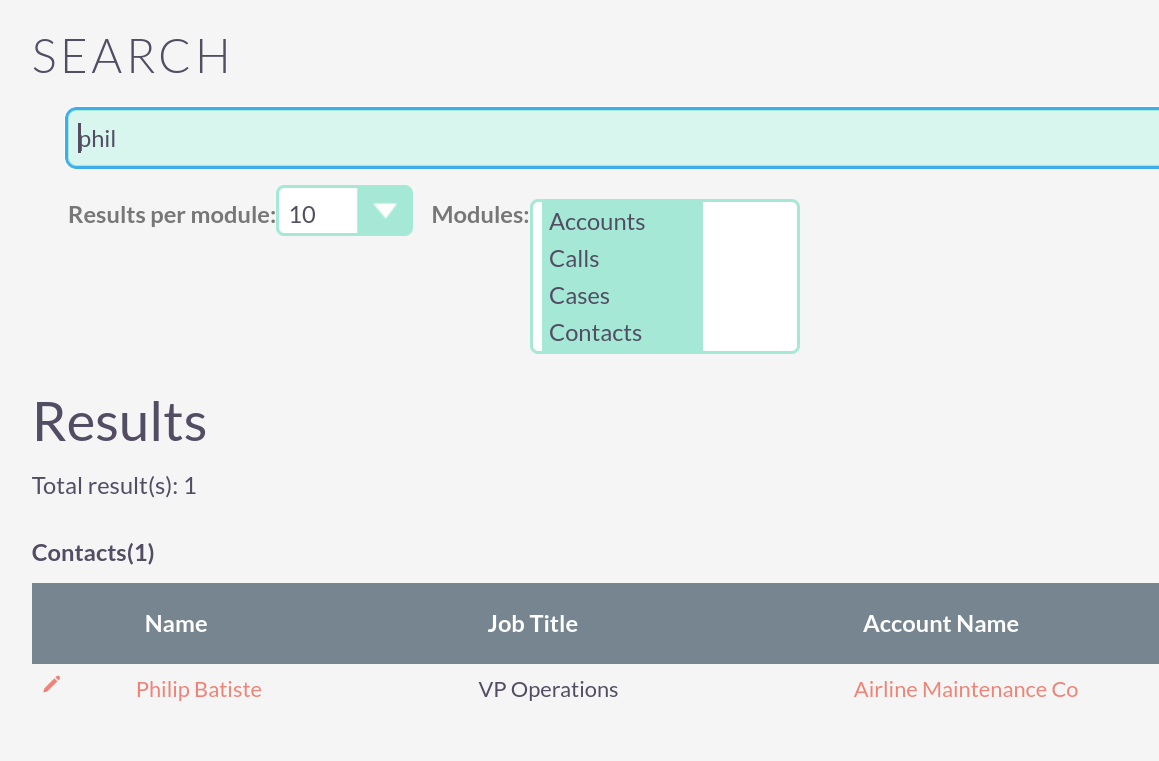
Task: Open the Airline Maintenance Co account link
Action: 966,690
